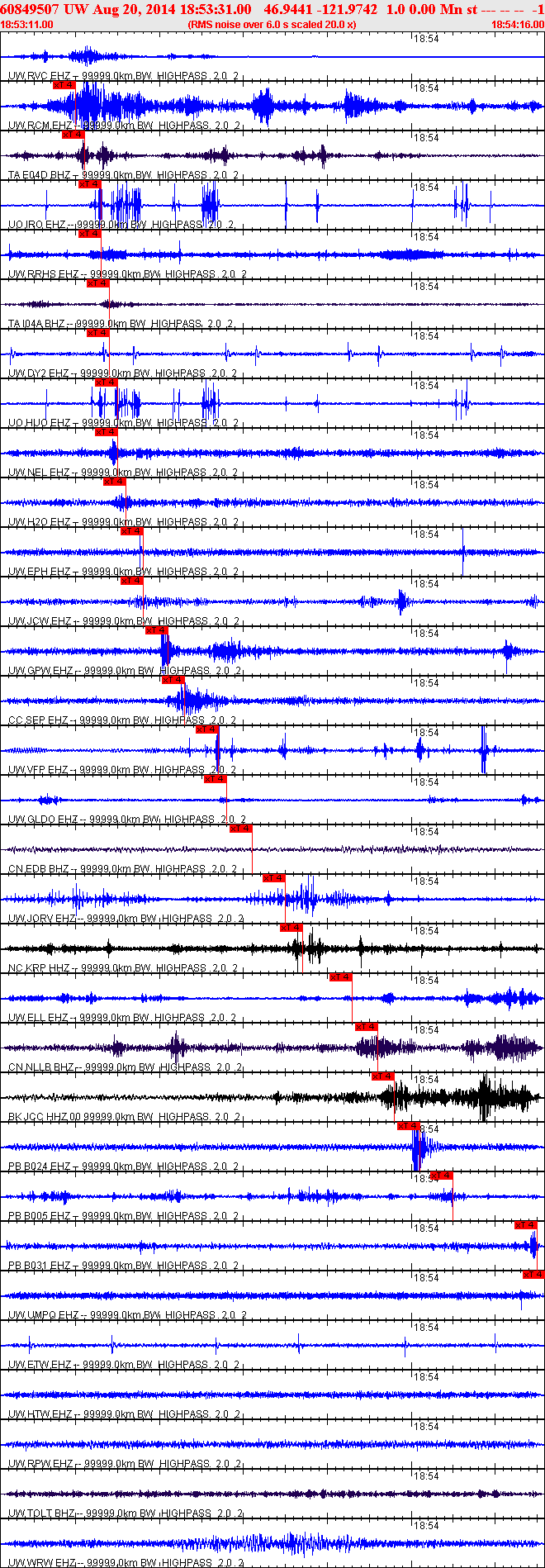Click the red pick marker above CN.EDB trace

[x=241, y=828]
